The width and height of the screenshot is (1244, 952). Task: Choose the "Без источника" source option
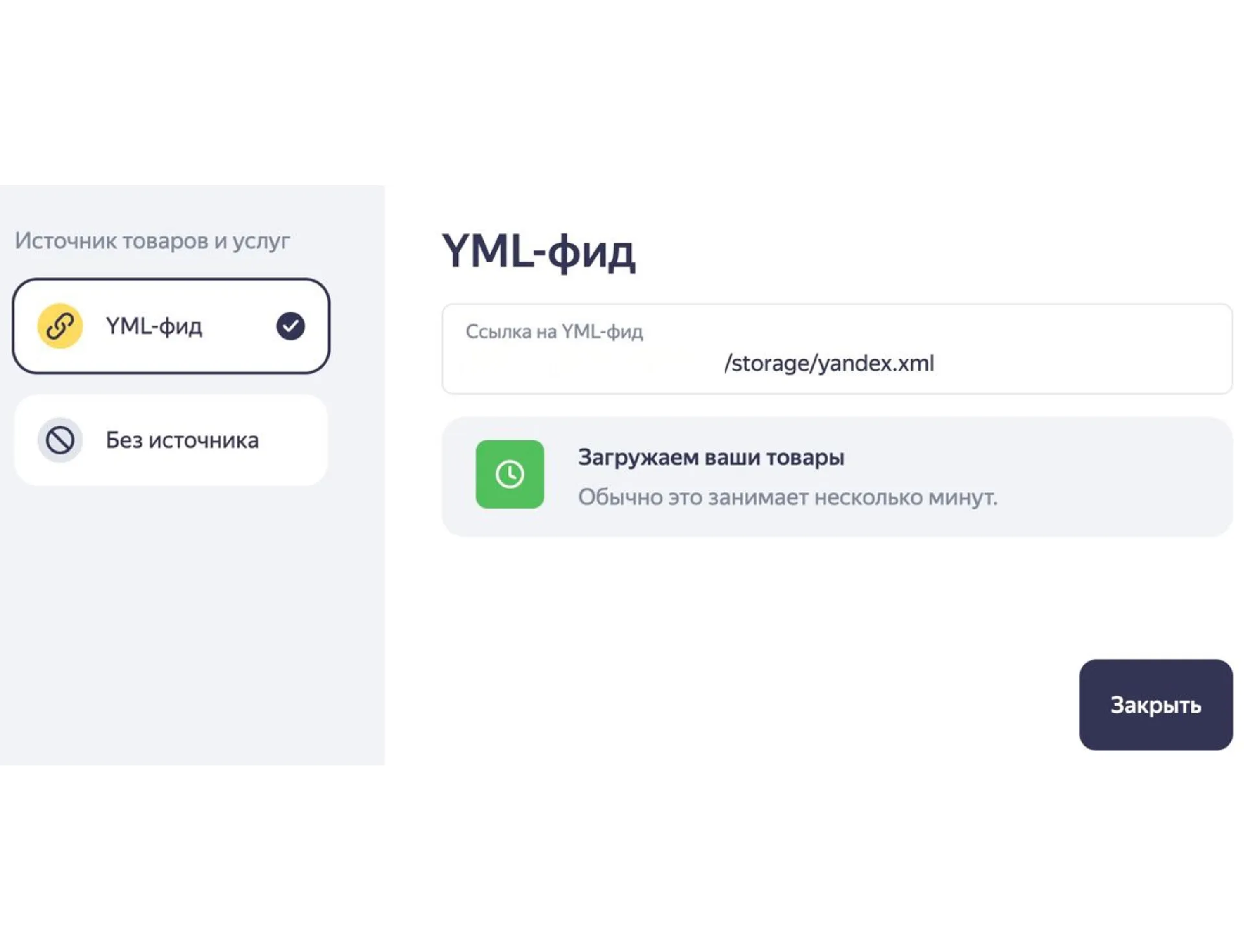pos(171,440)
